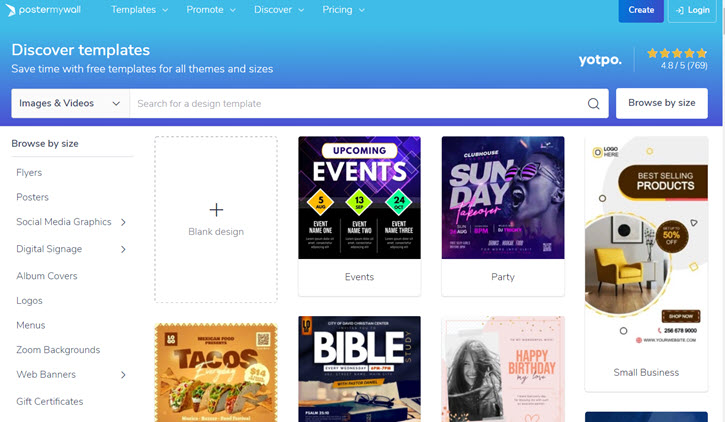The image size is (725, 422).
Task: Select Logos in the sidebar
Action: [x=29, y=301]
